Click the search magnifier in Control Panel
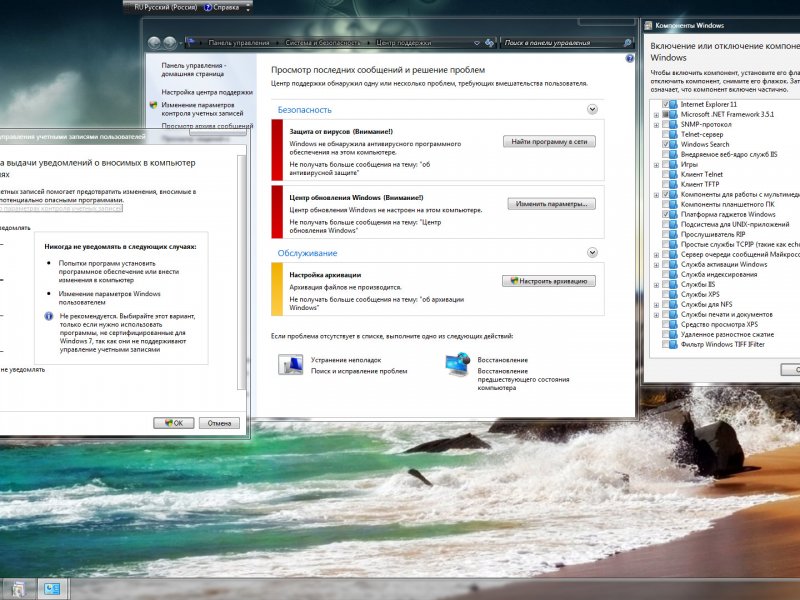 pos(628,43)
